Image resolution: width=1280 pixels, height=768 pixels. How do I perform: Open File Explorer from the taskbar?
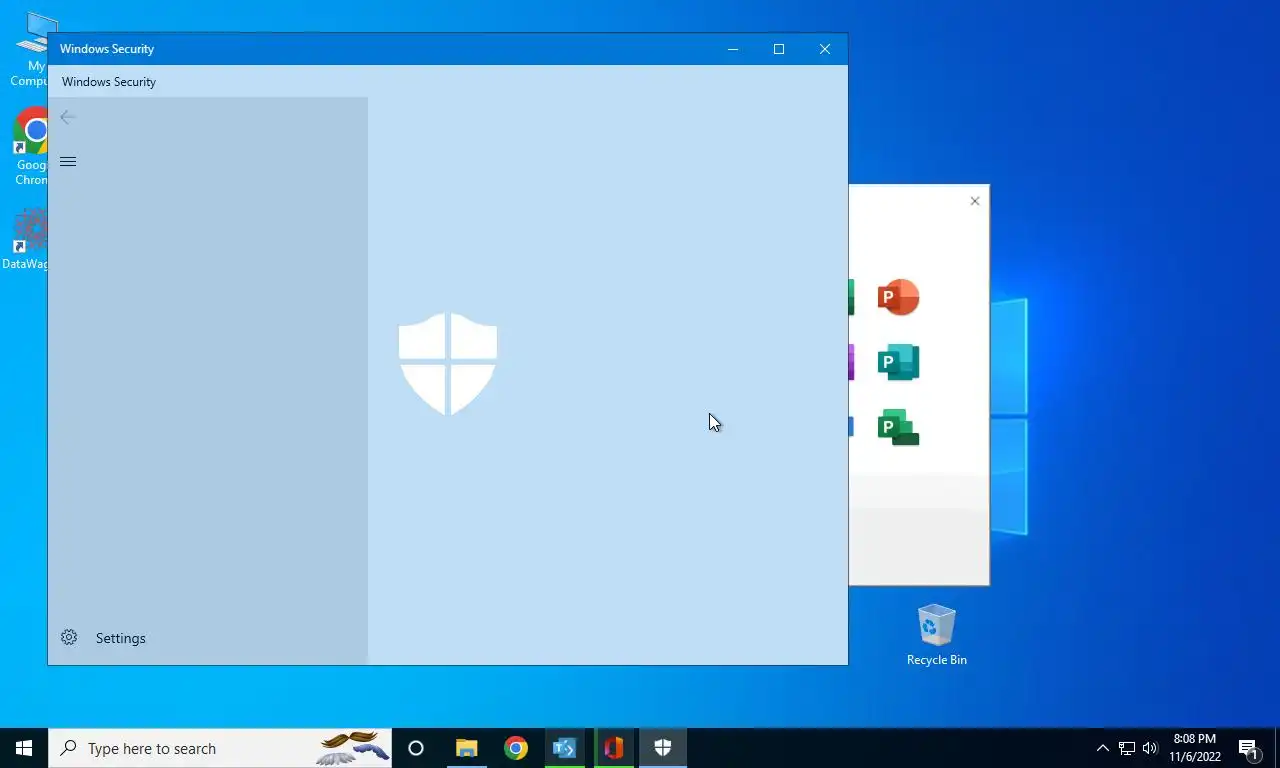pos(466,748)
